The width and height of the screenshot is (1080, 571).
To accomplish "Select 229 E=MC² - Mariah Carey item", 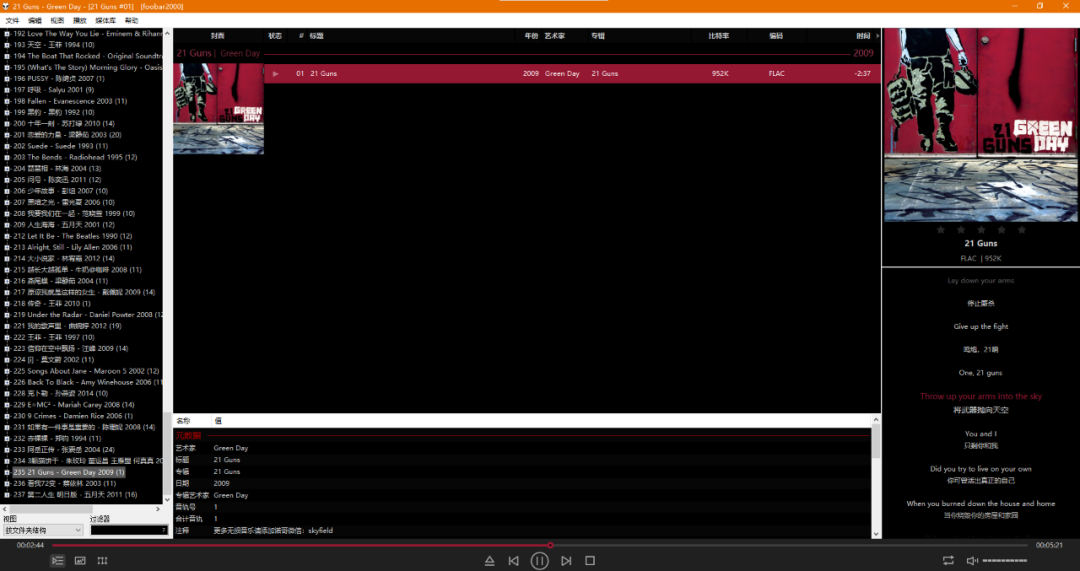I will (74, 405).
